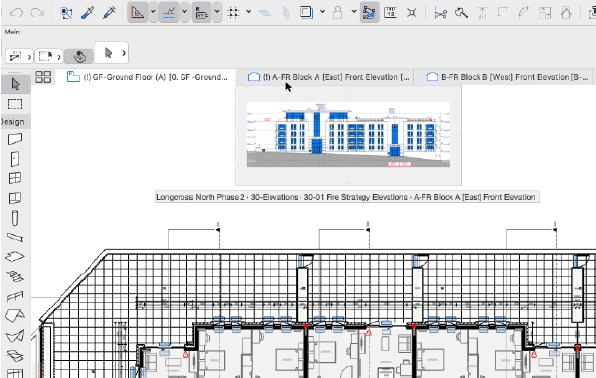The image size is (596, 378).
Task: Select the Stair tool
Action: coord(15,276)
